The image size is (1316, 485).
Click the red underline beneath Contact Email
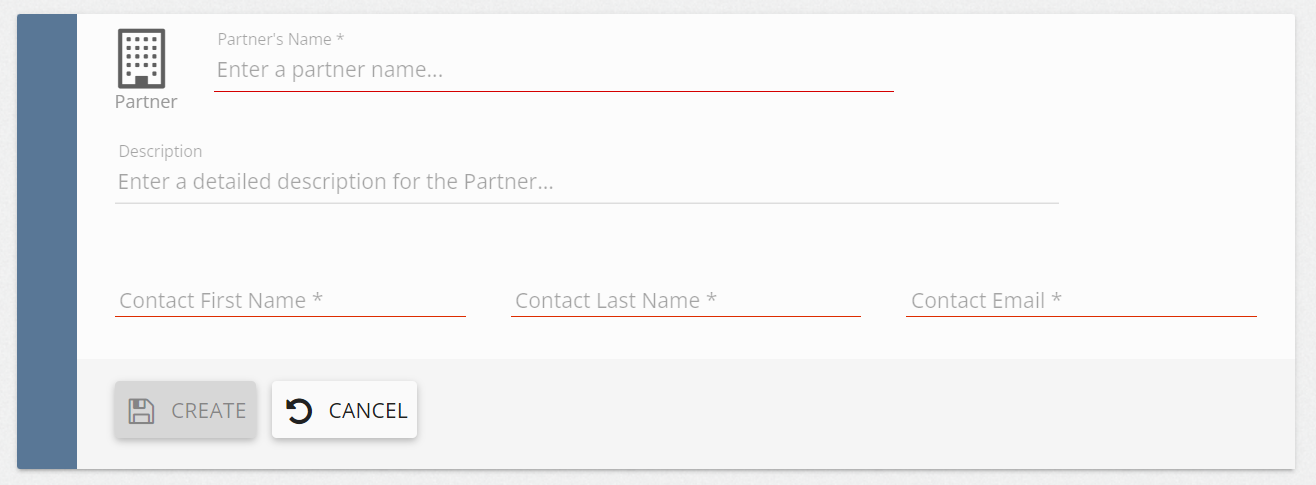(x=1081, y=316)
